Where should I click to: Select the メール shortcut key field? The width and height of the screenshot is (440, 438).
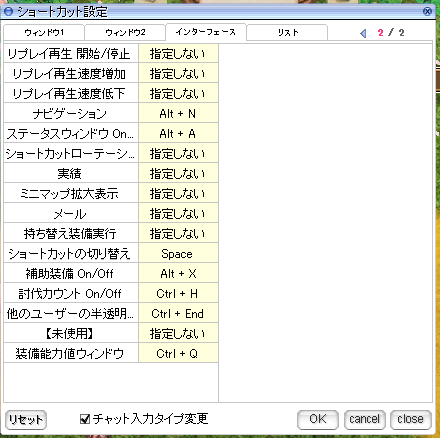(178, 214)
